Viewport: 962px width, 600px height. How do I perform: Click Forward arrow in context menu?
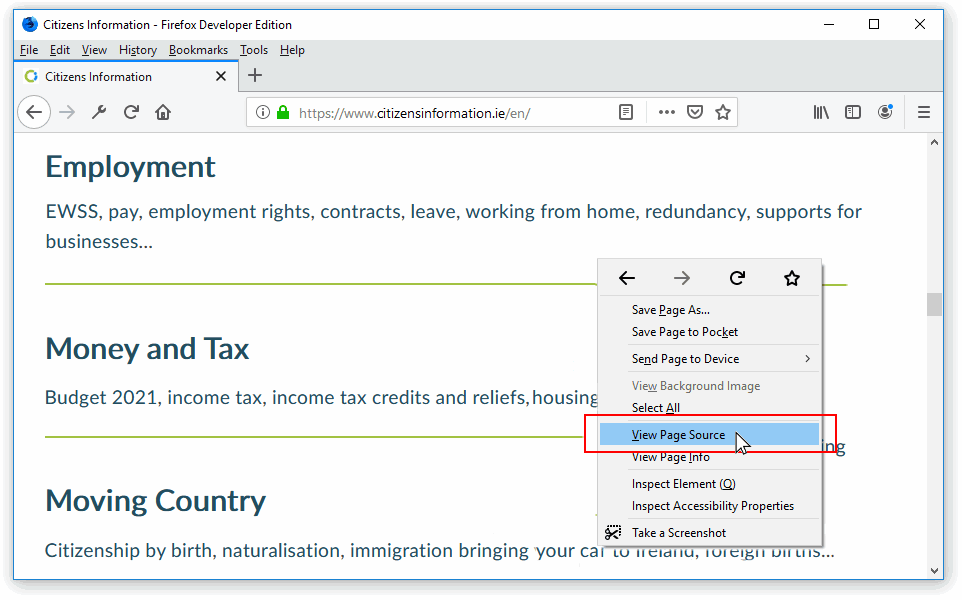[682, 279]
